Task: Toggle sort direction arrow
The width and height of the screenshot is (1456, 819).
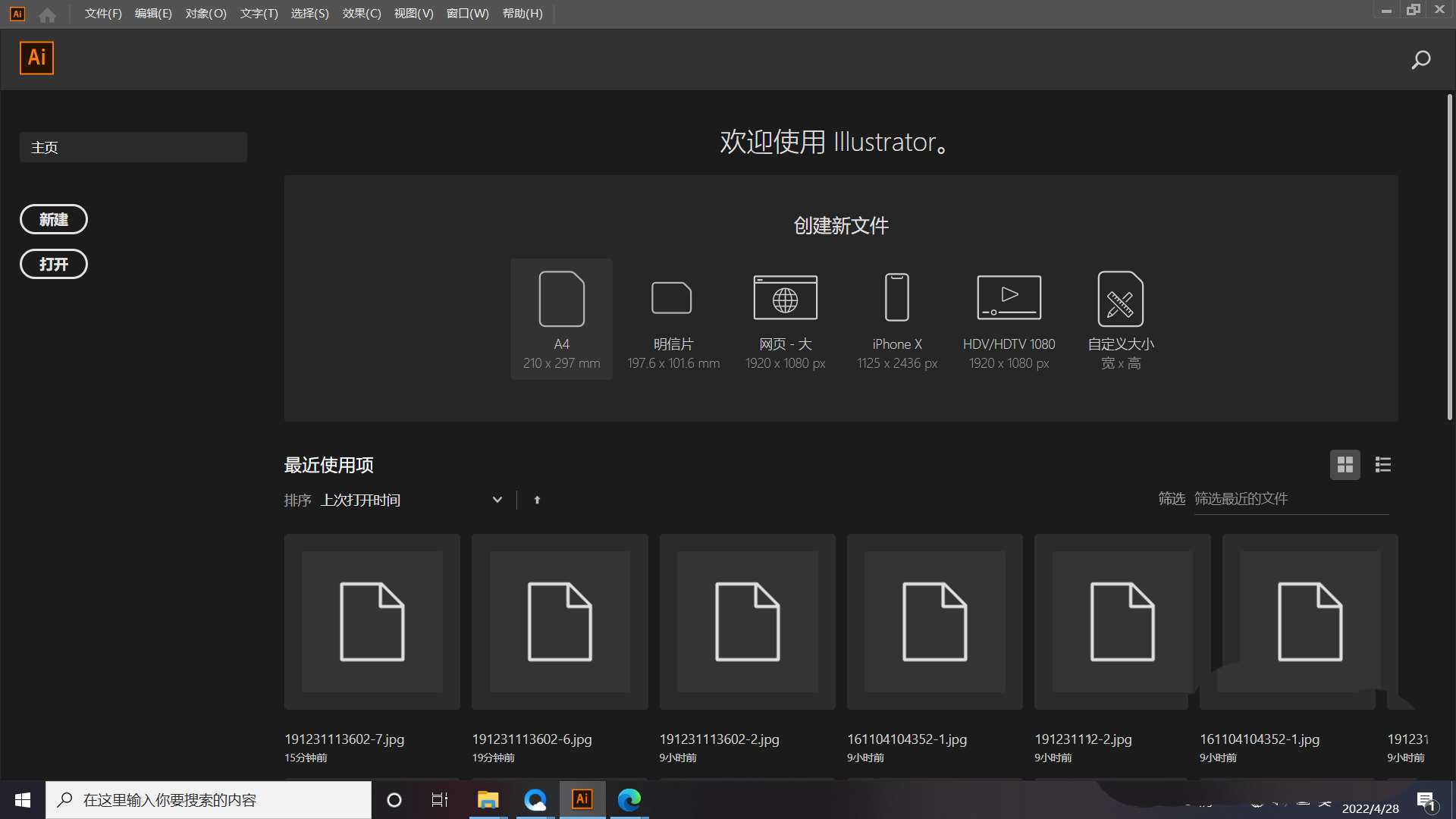Action: (537, 500)
